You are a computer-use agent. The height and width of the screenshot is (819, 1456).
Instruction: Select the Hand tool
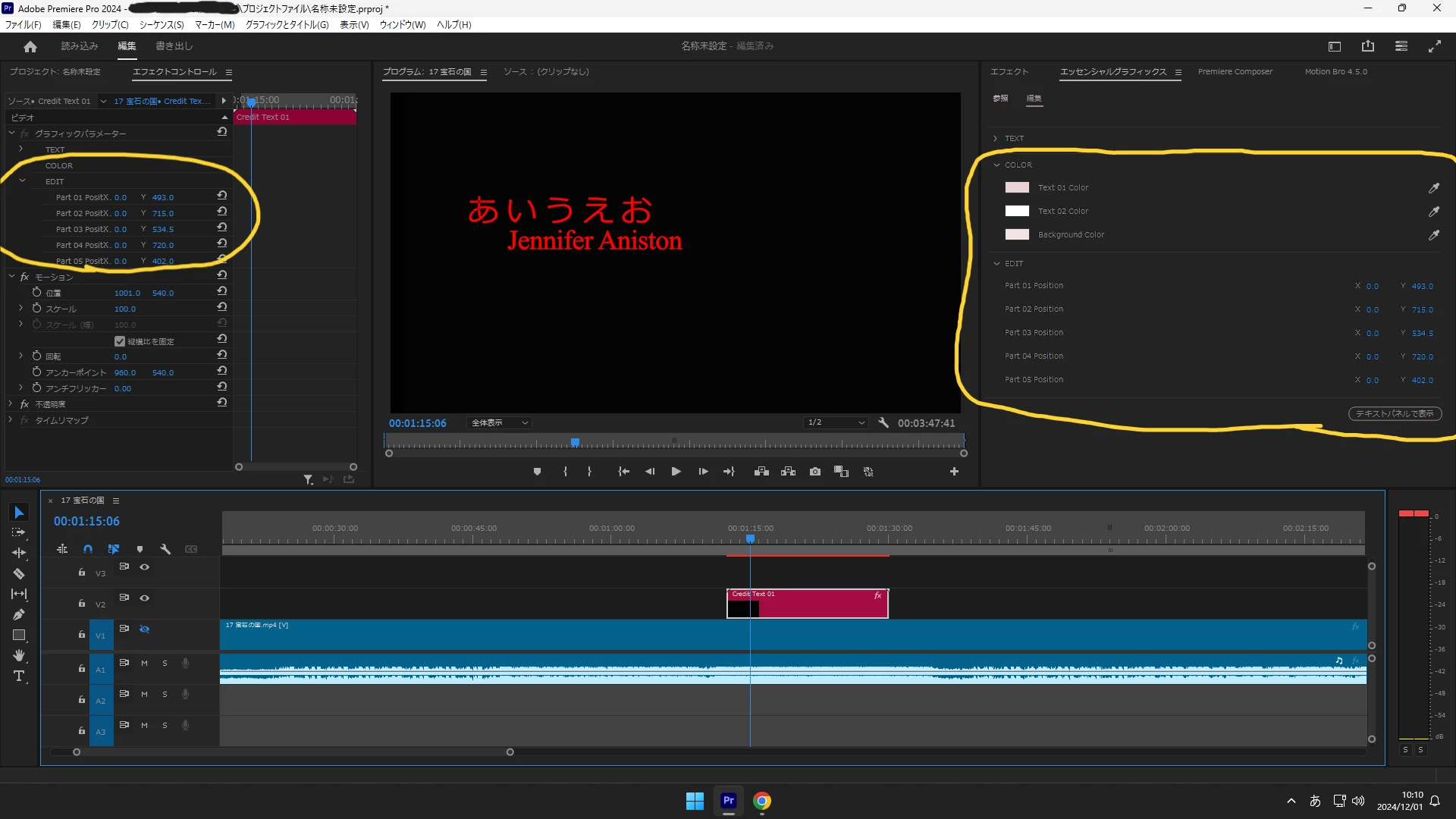click(19, 656)
